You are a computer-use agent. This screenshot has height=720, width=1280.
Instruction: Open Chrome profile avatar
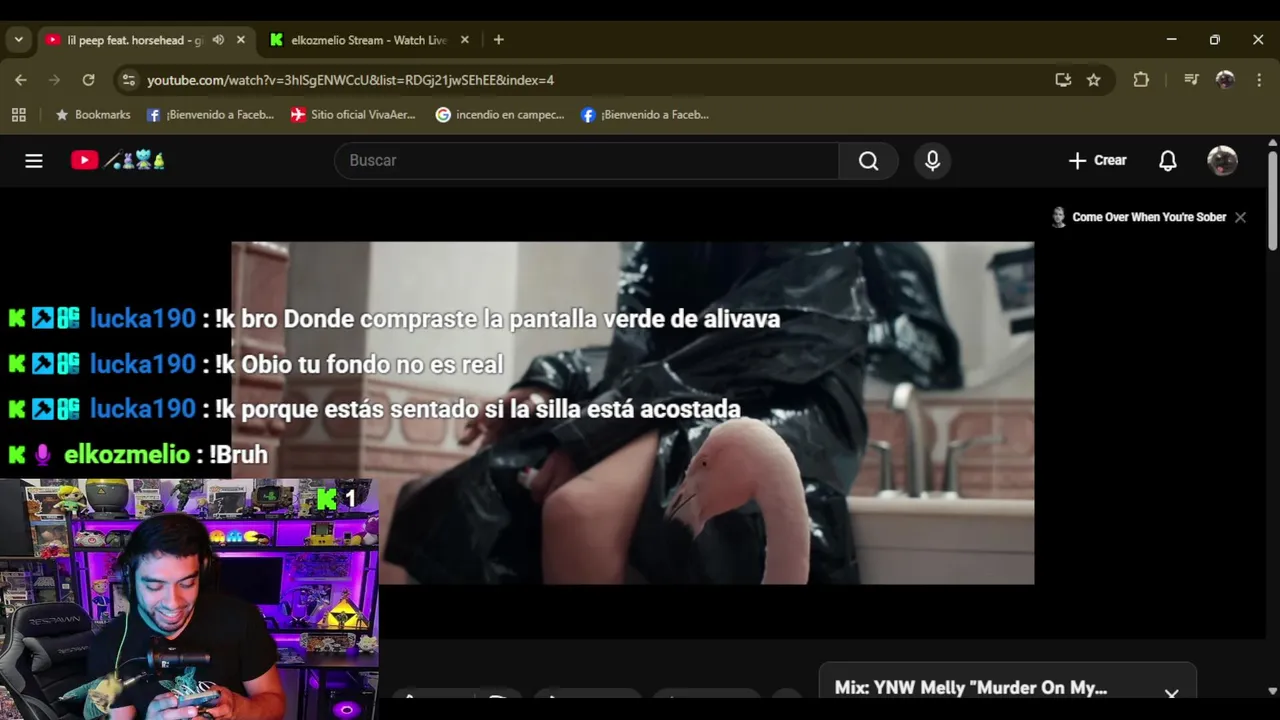pos(1225,80)
